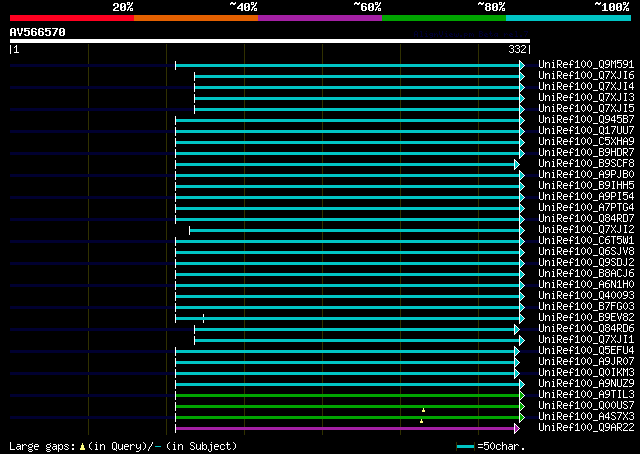Screen dimensions: 640x454
Task: Select the UniRef100_Q40093 label
Action: point(586,295)
